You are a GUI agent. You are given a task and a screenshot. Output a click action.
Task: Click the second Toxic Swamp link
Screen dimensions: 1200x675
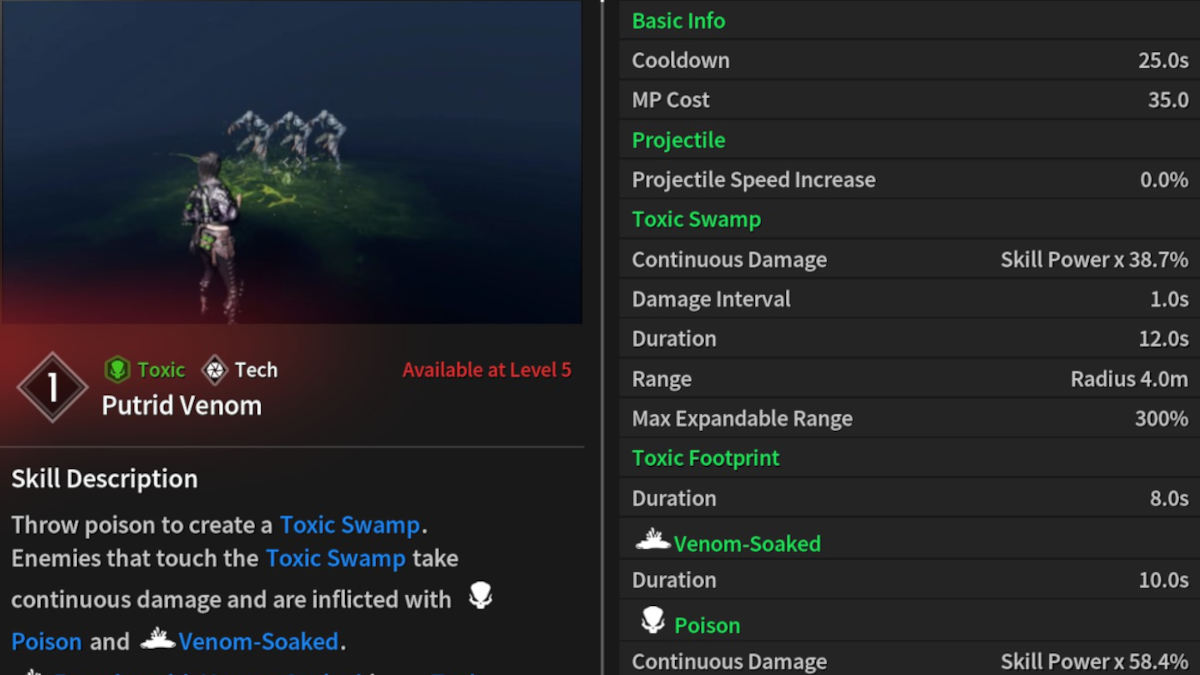[x=336, y=558]
